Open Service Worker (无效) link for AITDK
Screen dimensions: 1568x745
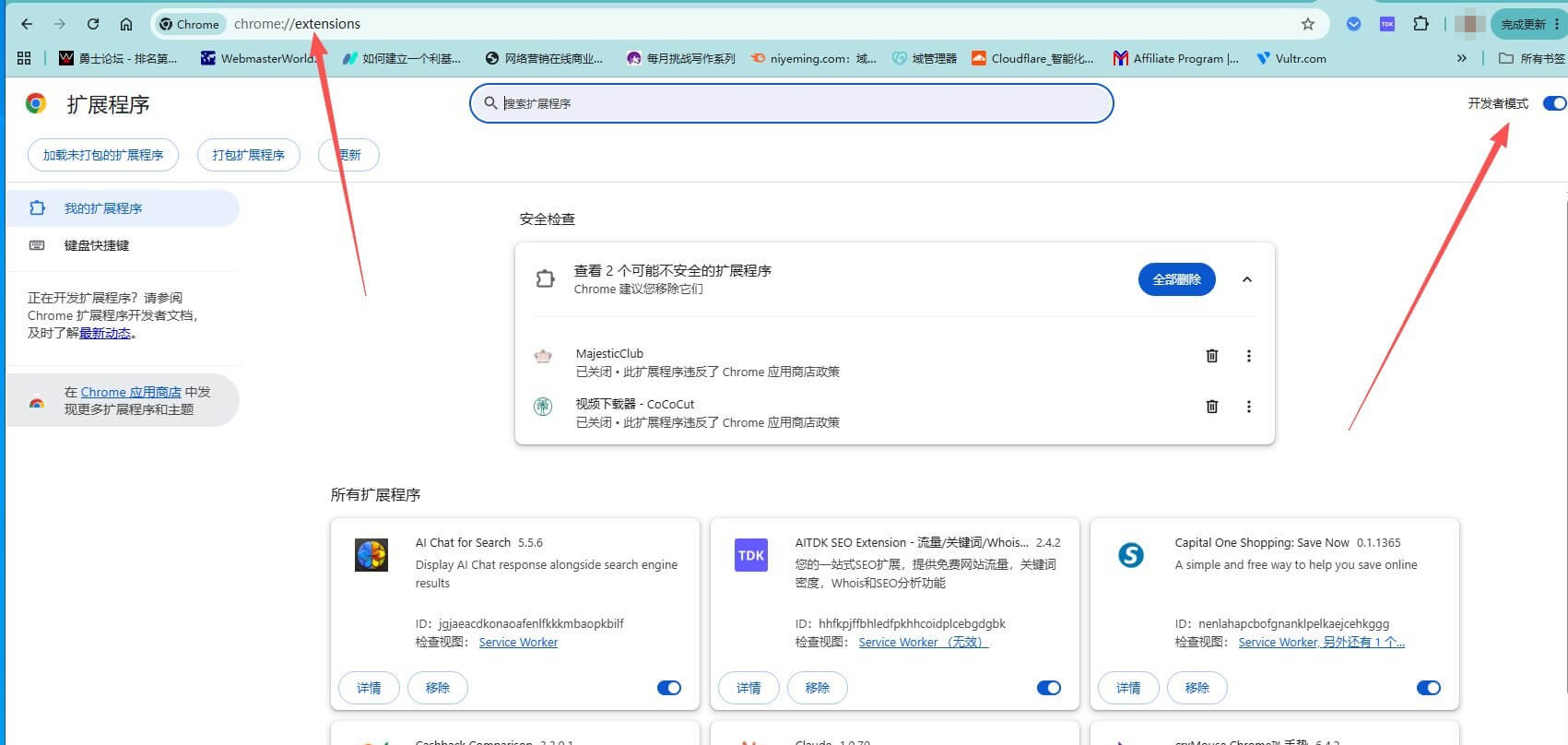click(923, 643)
